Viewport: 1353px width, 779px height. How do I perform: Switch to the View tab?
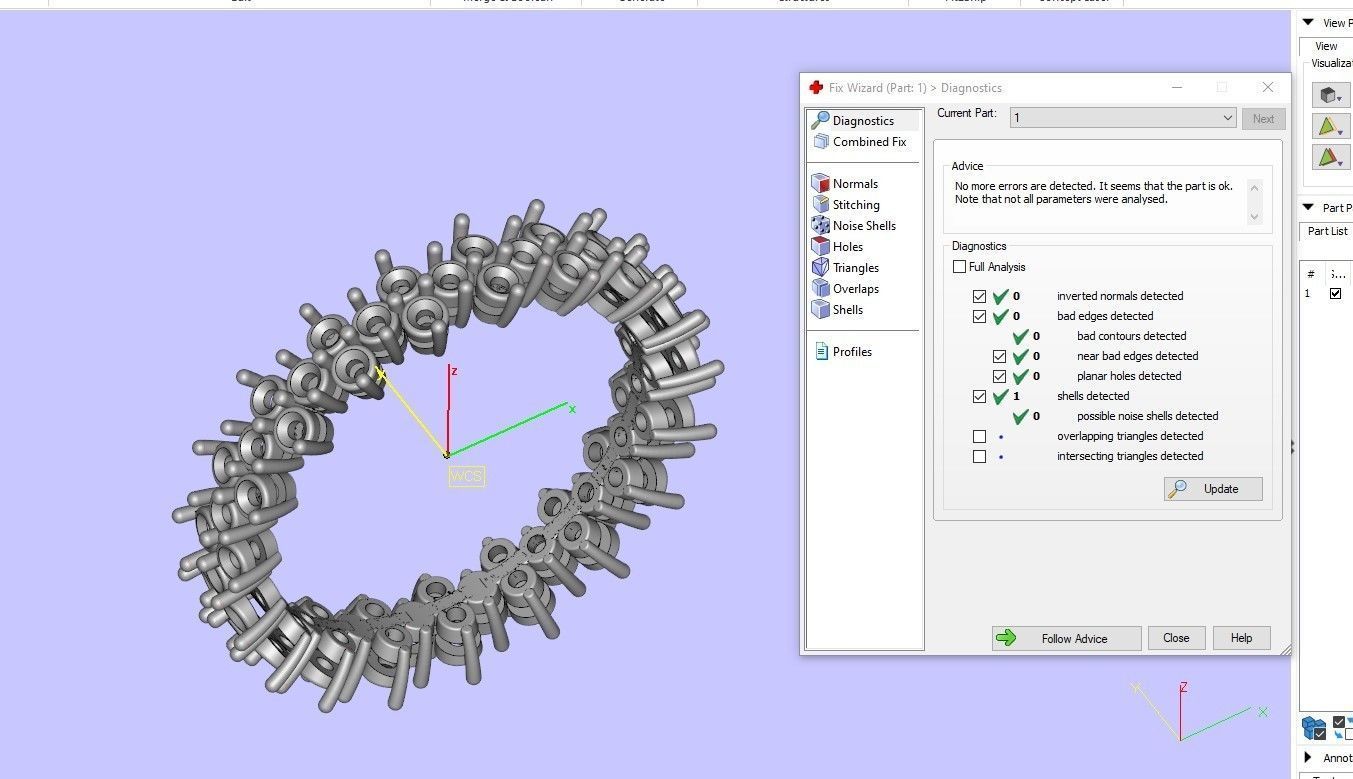(1326, 46)
